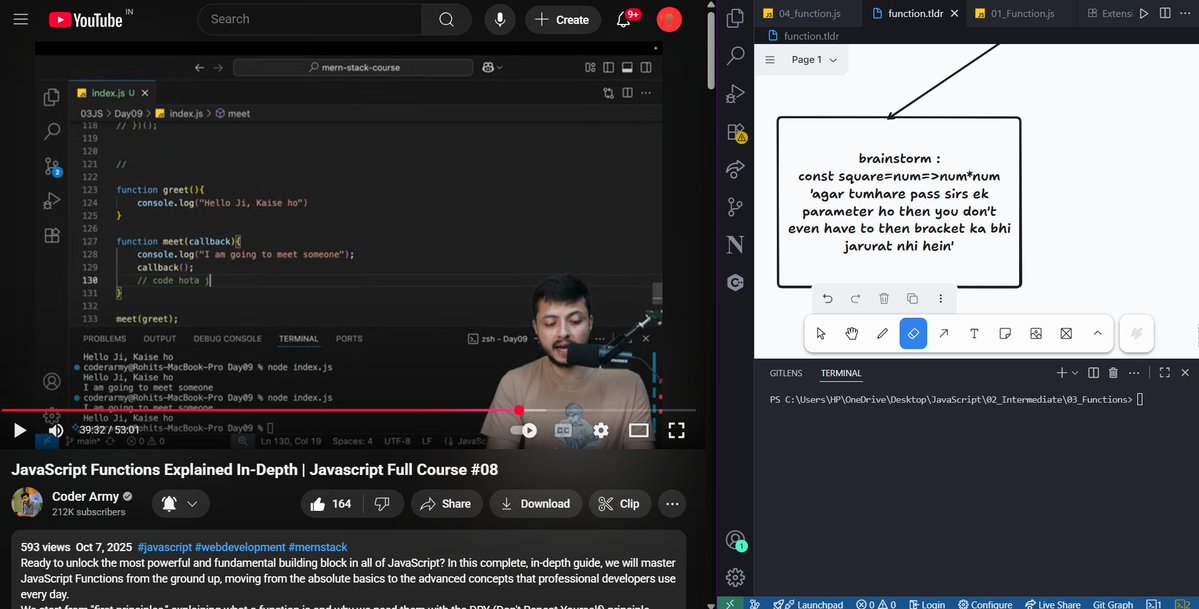The width and height of the screenshot is (1199, 609).
Task: Open VS Code Search view in the right window
Action: coord(736,55)
